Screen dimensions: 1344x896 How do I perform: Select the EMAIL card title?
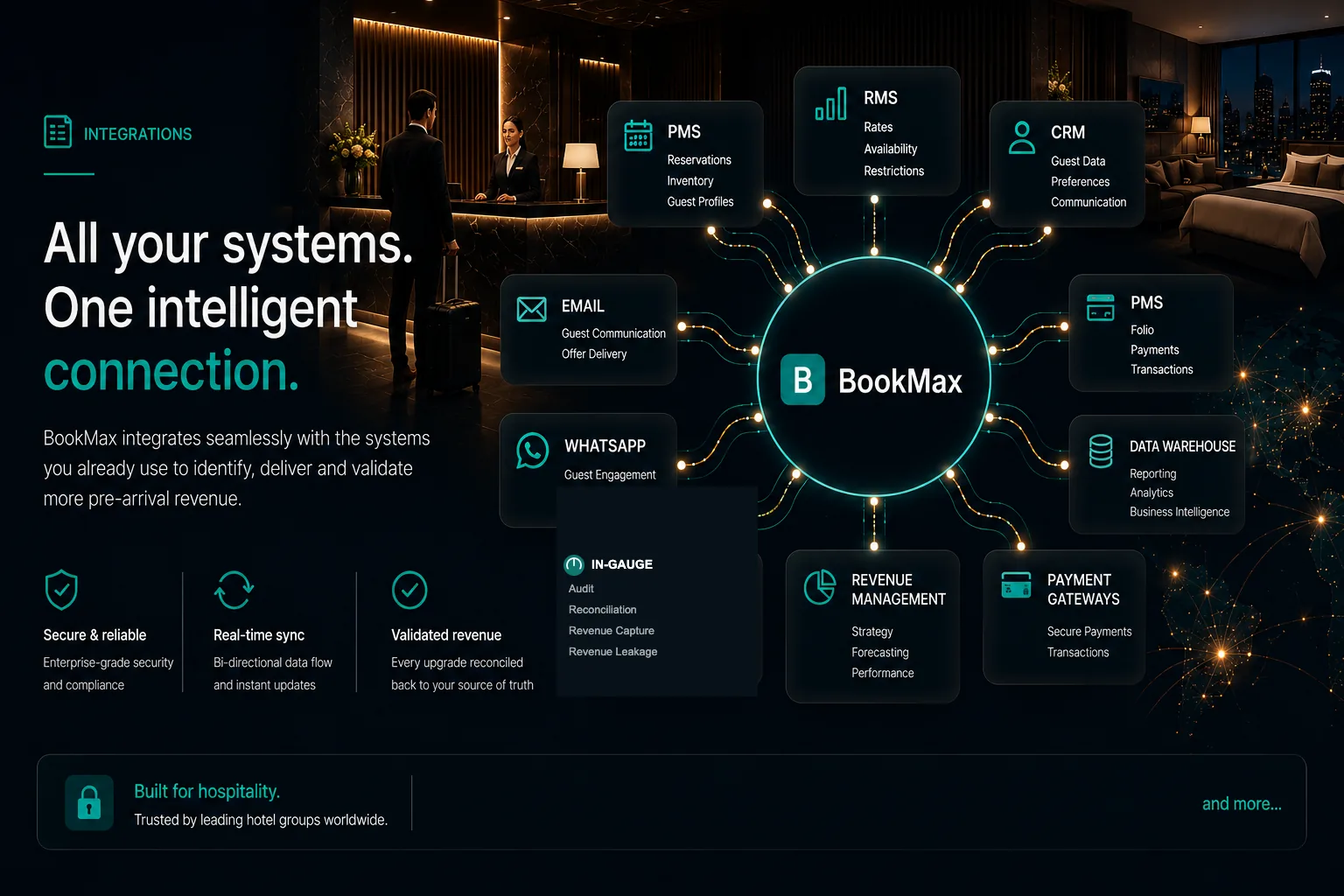click(583, 306)
